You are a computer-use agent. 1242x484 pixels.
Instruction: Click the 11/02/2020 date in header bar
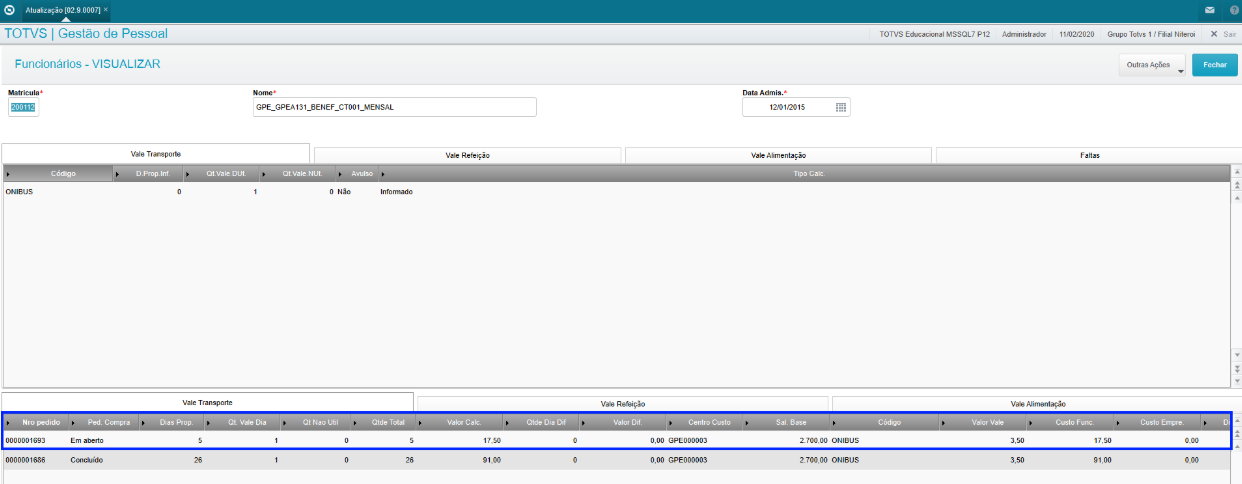[1076, 34]
